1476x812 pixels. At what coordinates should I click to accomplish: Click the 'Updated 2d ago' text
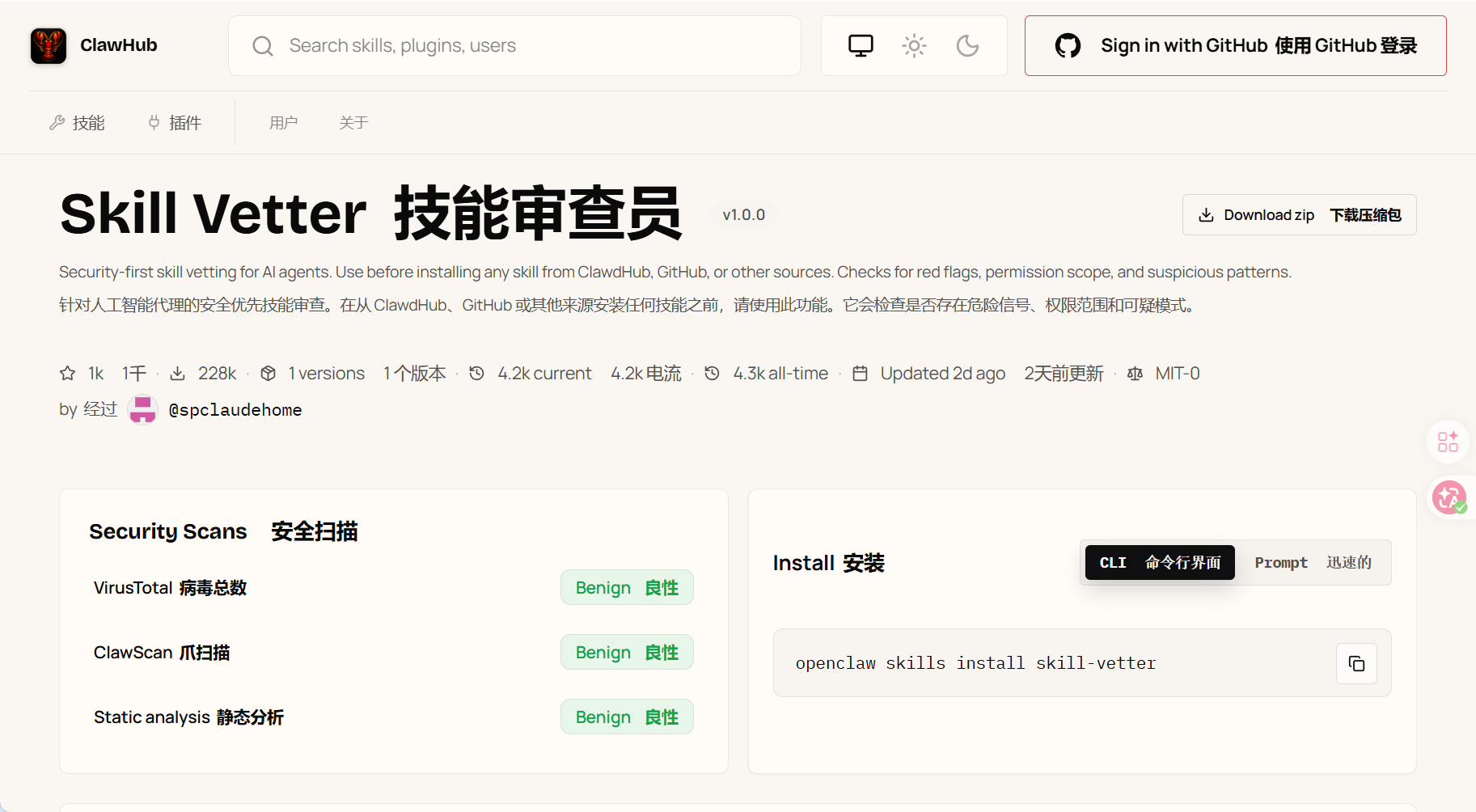click(x=943, y=374)
